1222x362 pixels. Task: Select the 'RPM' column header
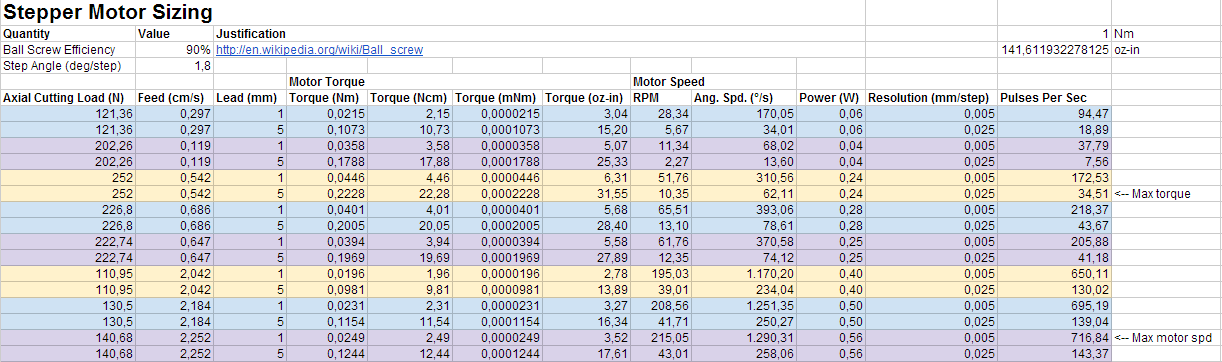pos(660,97)
